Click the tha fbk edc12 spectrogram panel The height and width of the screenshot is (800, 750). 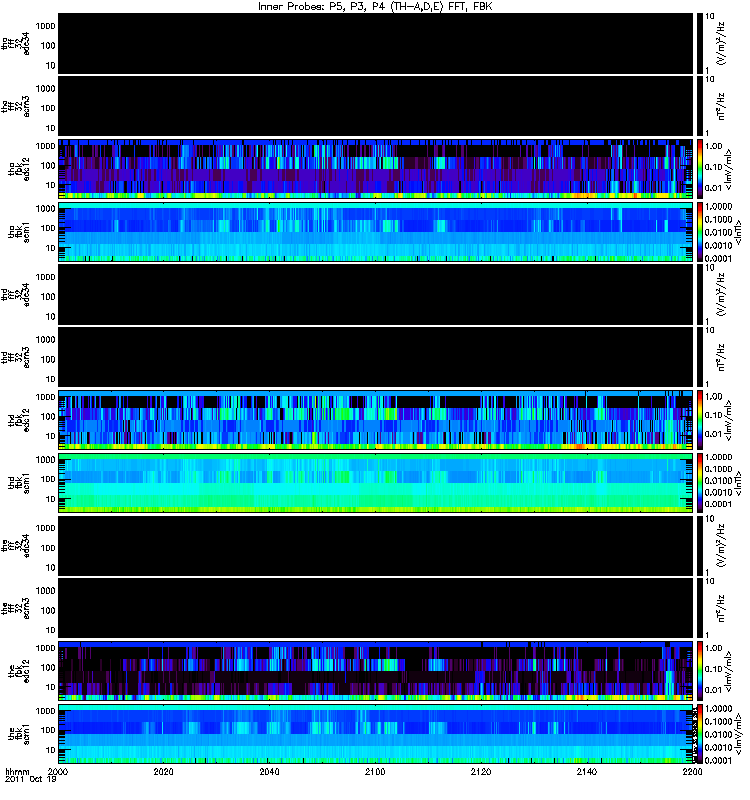tap(376, 169)
